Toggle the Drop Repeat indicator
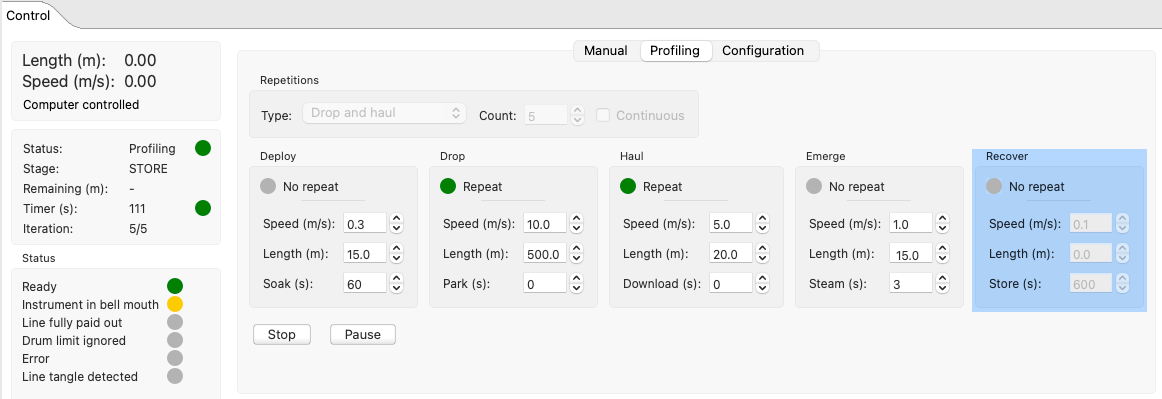The height and width of the screenshot is (399, 1162). point(448,186)
